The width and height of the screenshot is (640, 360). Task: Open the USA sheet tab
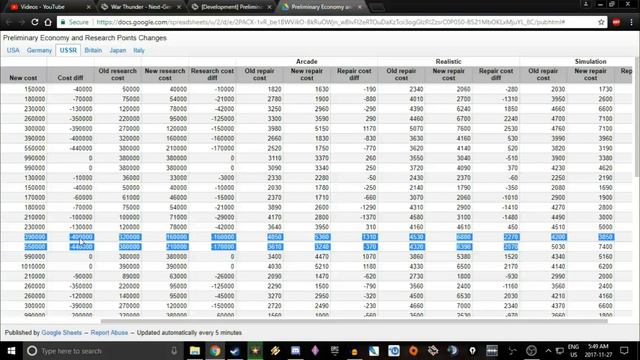coord(13,50)
